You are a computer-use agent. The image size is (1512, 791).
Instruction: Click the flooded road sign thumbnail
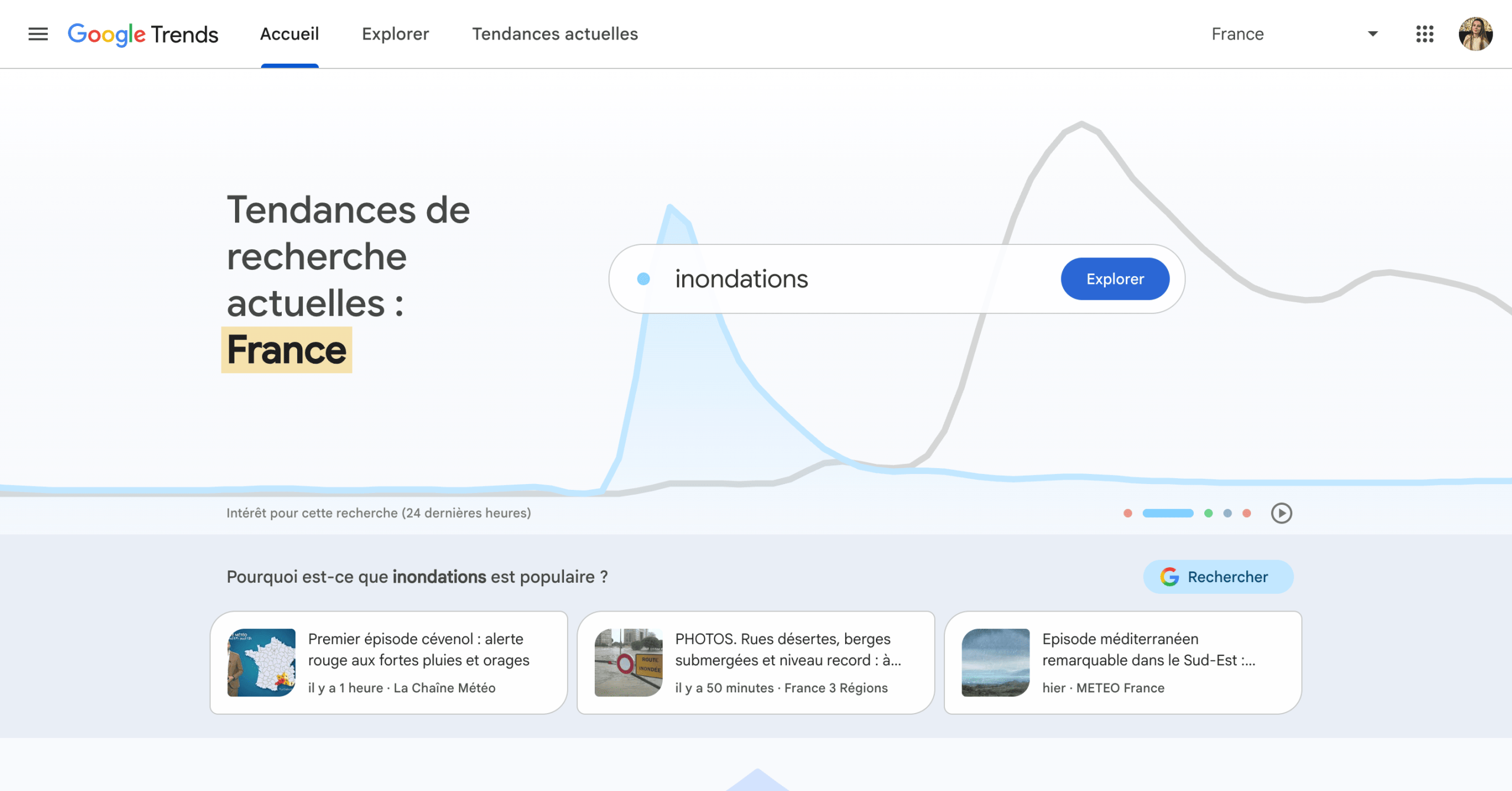(x=628, y=662)
